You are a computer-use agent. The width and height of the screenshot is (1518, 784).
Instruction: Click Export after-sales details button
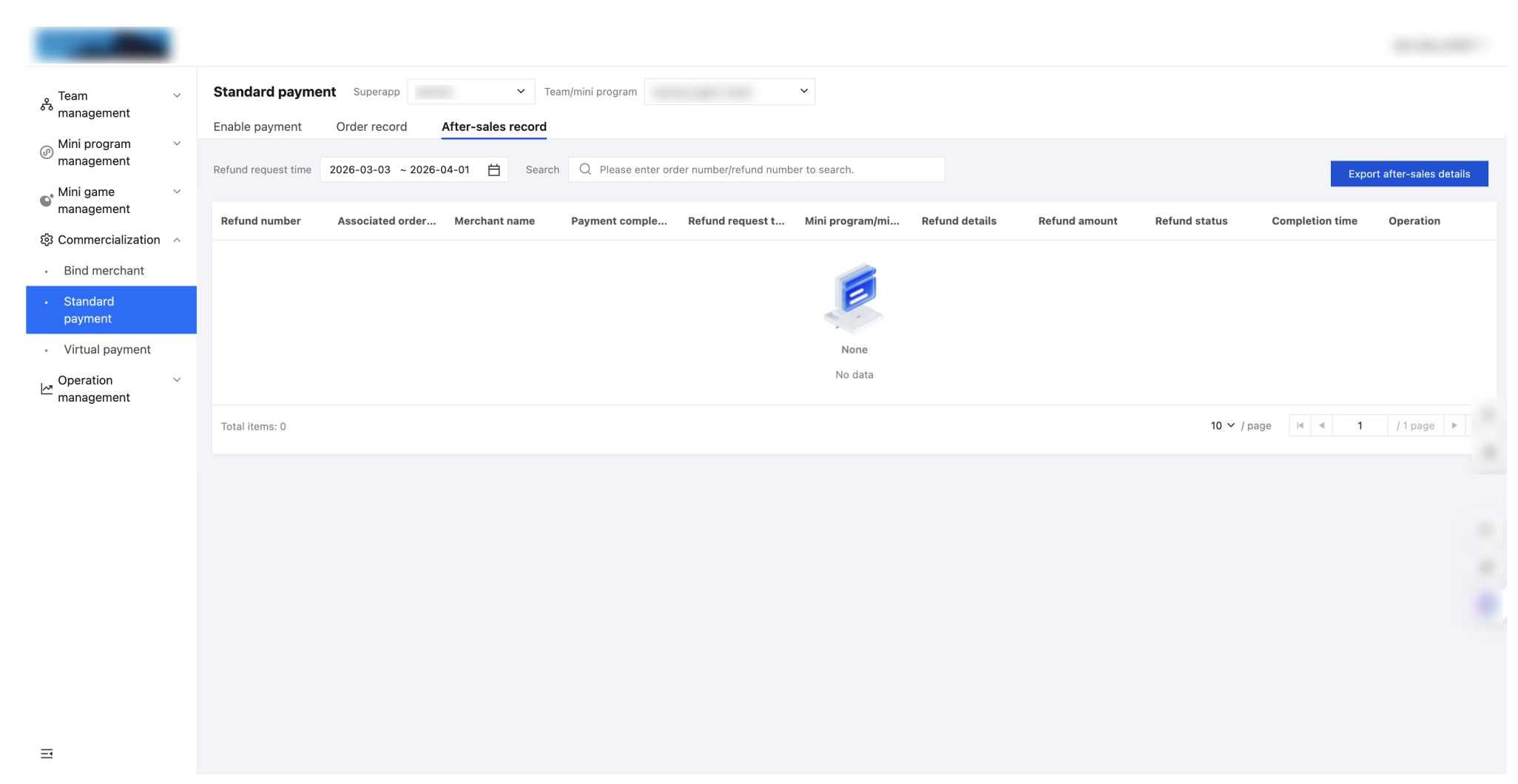point(1409,174)
